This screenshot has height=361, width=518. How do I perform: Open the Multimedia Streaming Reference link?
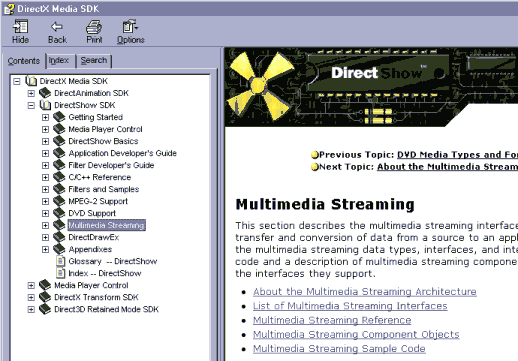[x=332, y=320]
